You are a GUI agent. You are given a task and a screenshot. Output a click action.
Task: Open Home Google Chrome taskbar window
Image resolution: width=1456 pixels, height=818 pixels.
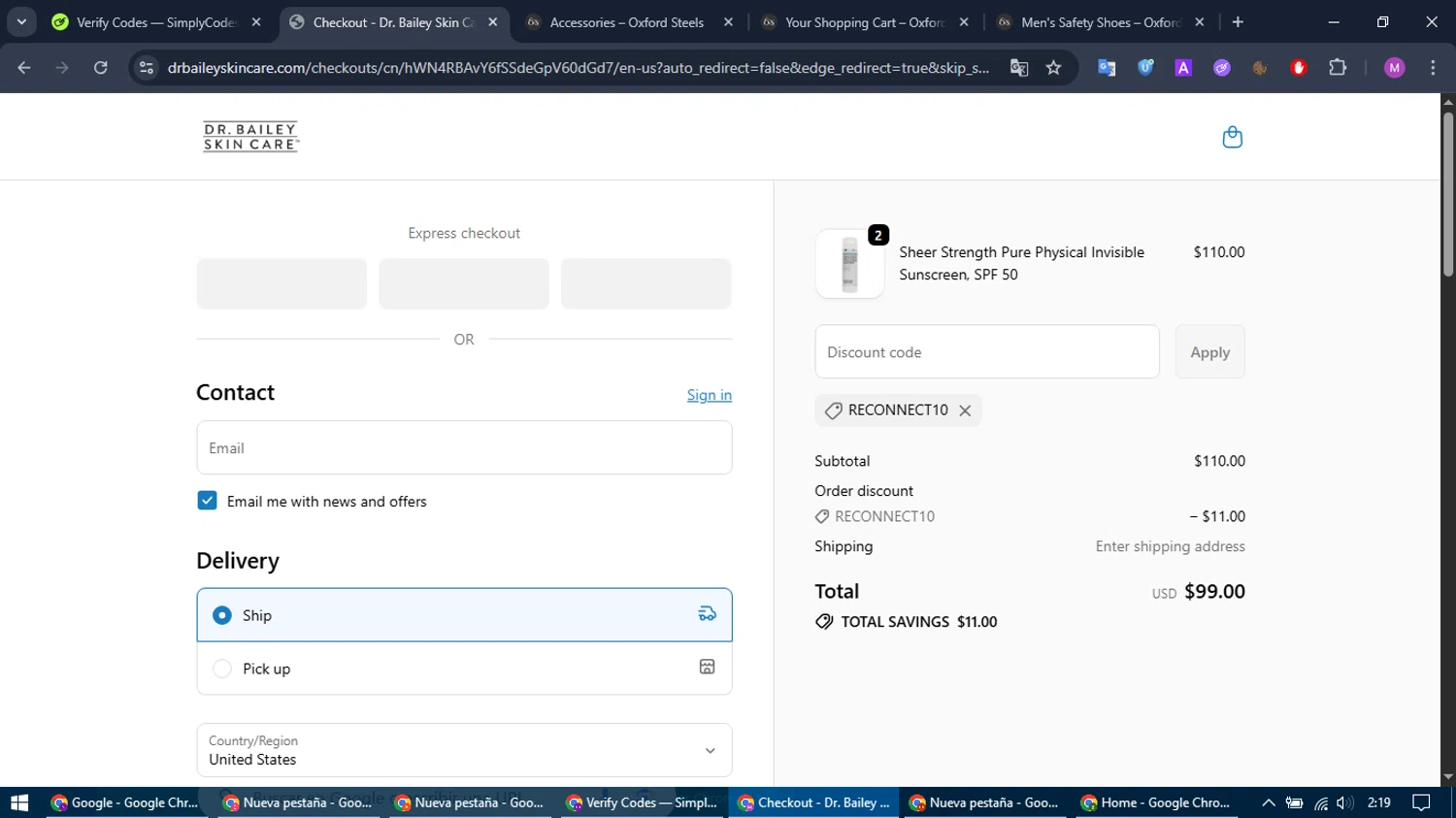tap(1155, 802)
